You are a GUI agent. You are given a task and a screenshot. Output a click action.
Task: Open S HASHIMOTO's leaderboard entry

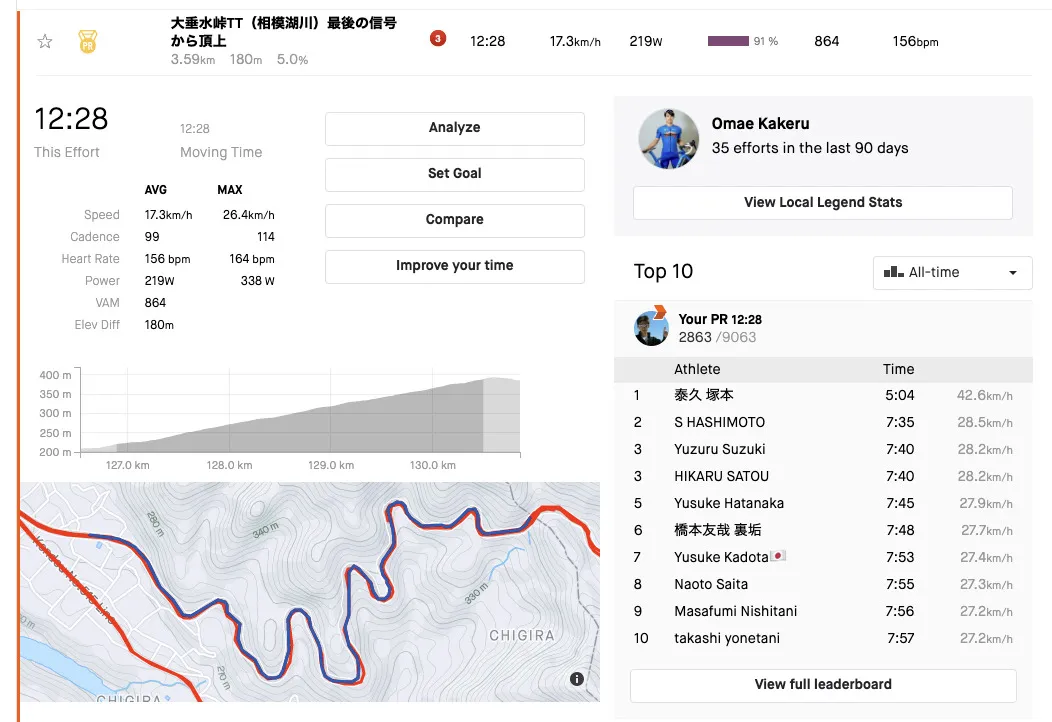pos(719,422)
